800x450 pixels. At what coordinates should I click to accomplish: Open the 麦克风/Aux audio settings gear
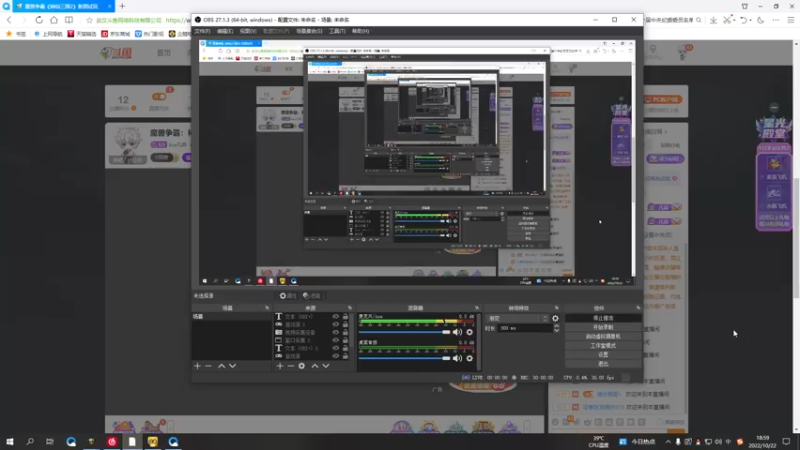click(x=469, y=332)
